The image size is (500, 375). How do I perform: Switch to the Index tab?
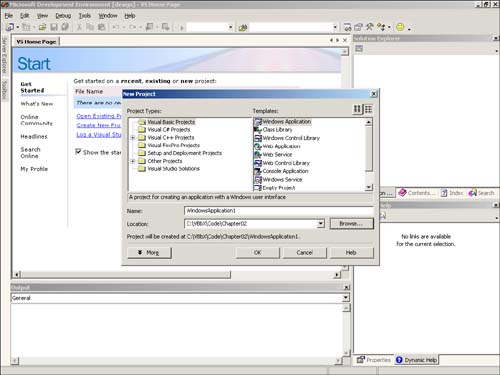pyautogui.click(x=452, y=193)
